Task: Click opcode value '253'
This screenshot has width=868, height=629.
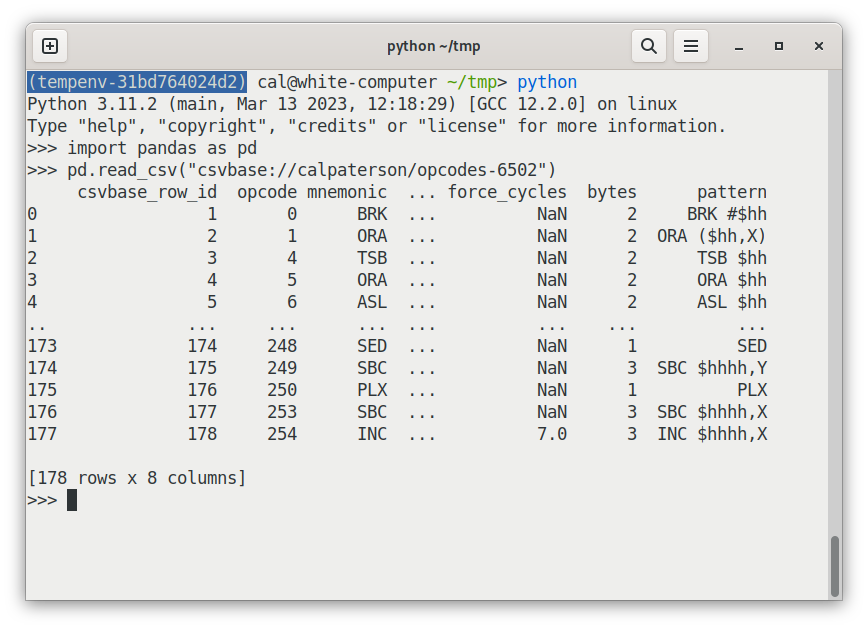Action: [x=282, y=412]
